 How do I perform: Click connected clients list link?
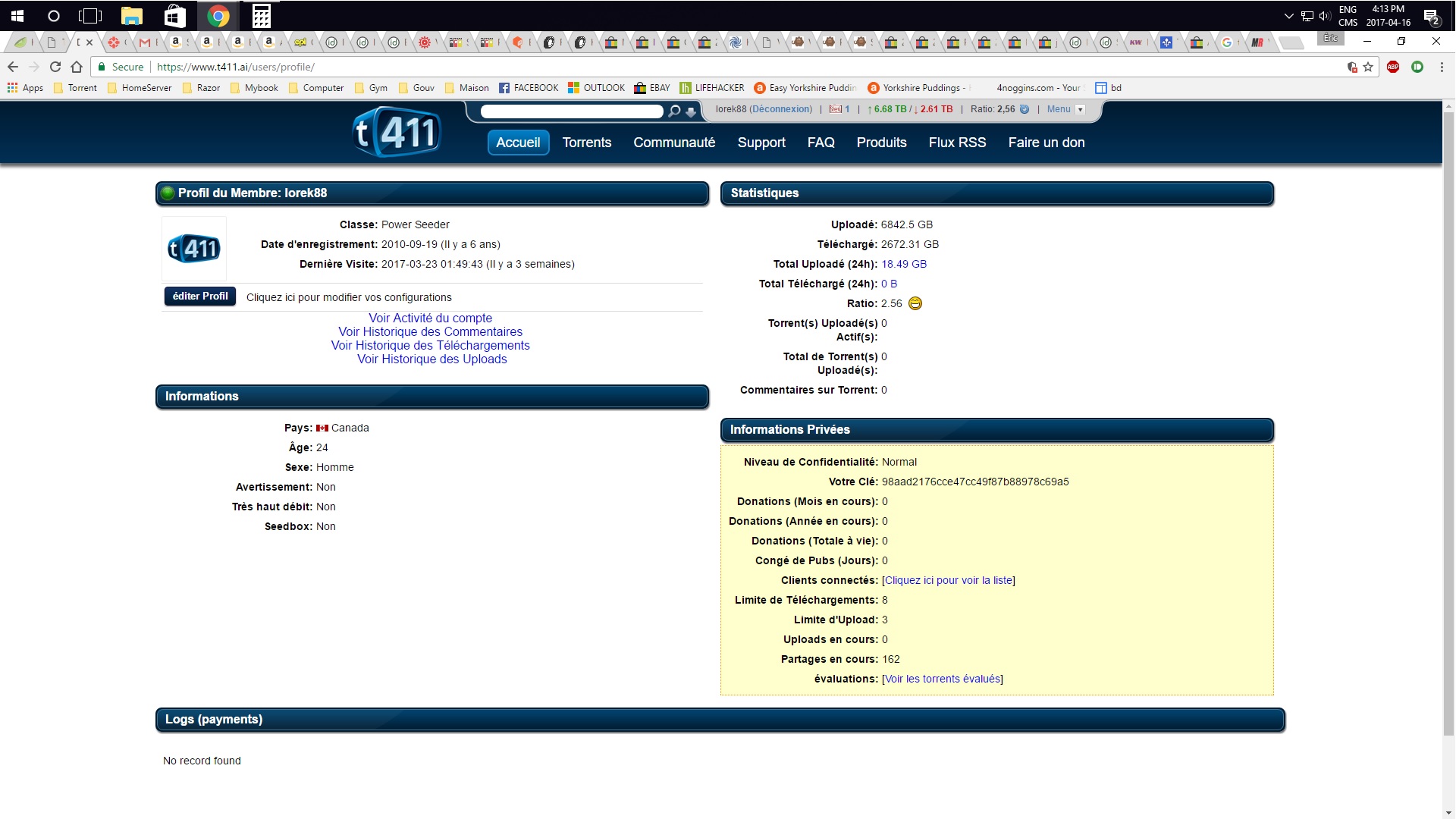point(949,580)
